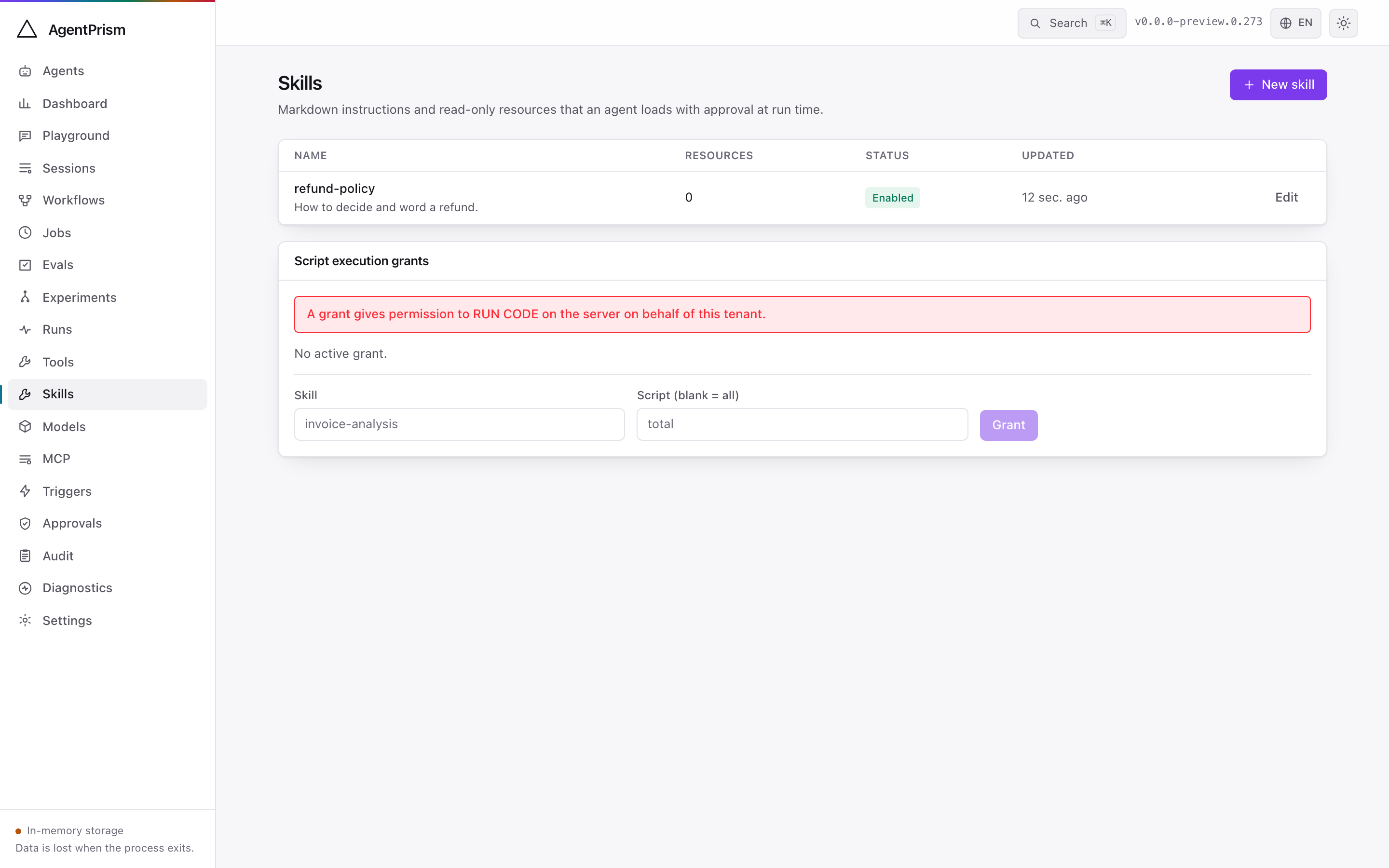Click the Workflows branching icon
1389x868 pixels.
[25, 200]
